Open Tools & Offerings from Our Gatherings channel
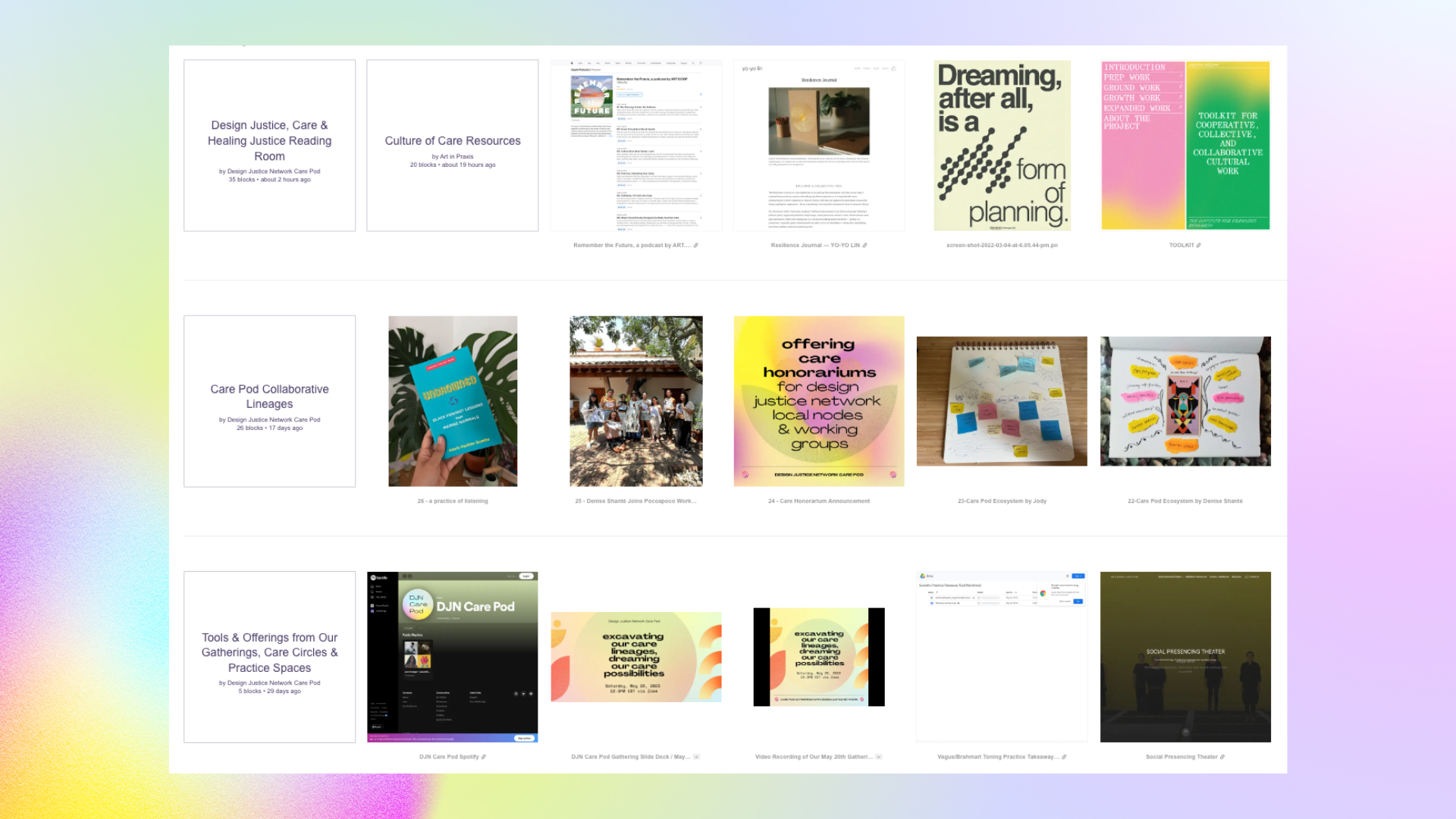 click(269, 652)
